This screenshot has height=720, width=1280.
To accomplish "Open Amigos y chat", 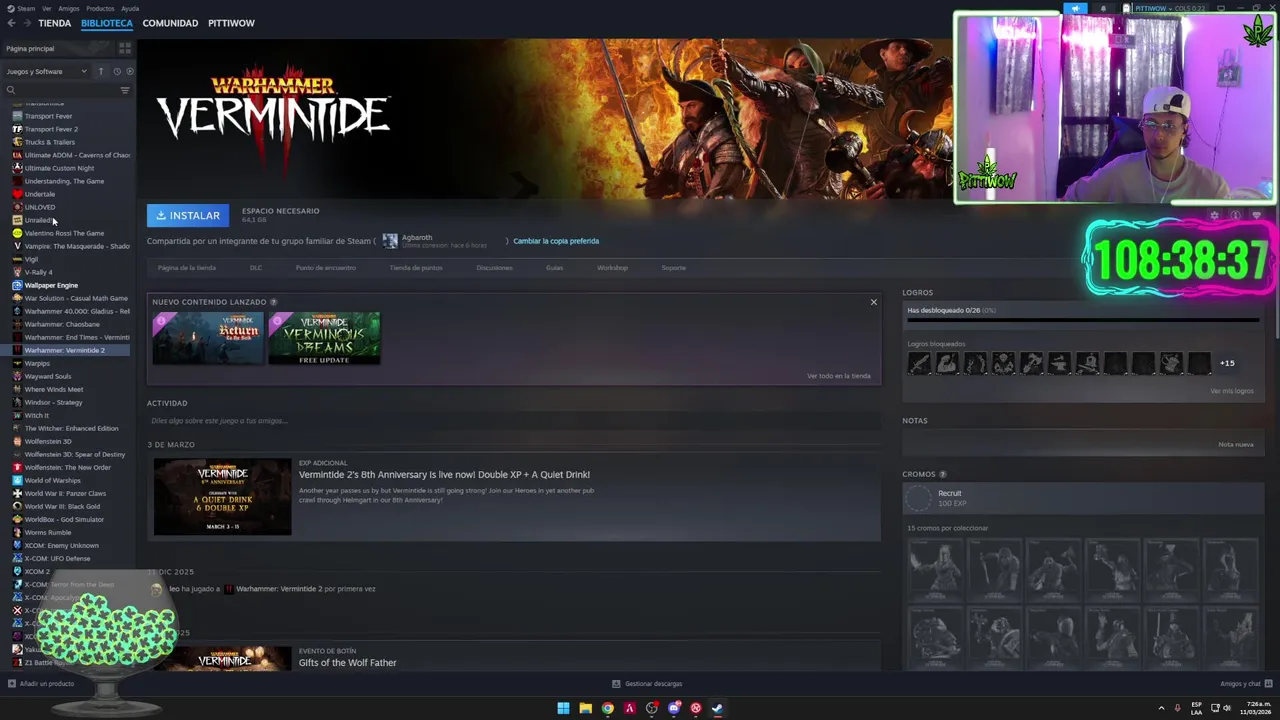I will [x=1245, y=684].
